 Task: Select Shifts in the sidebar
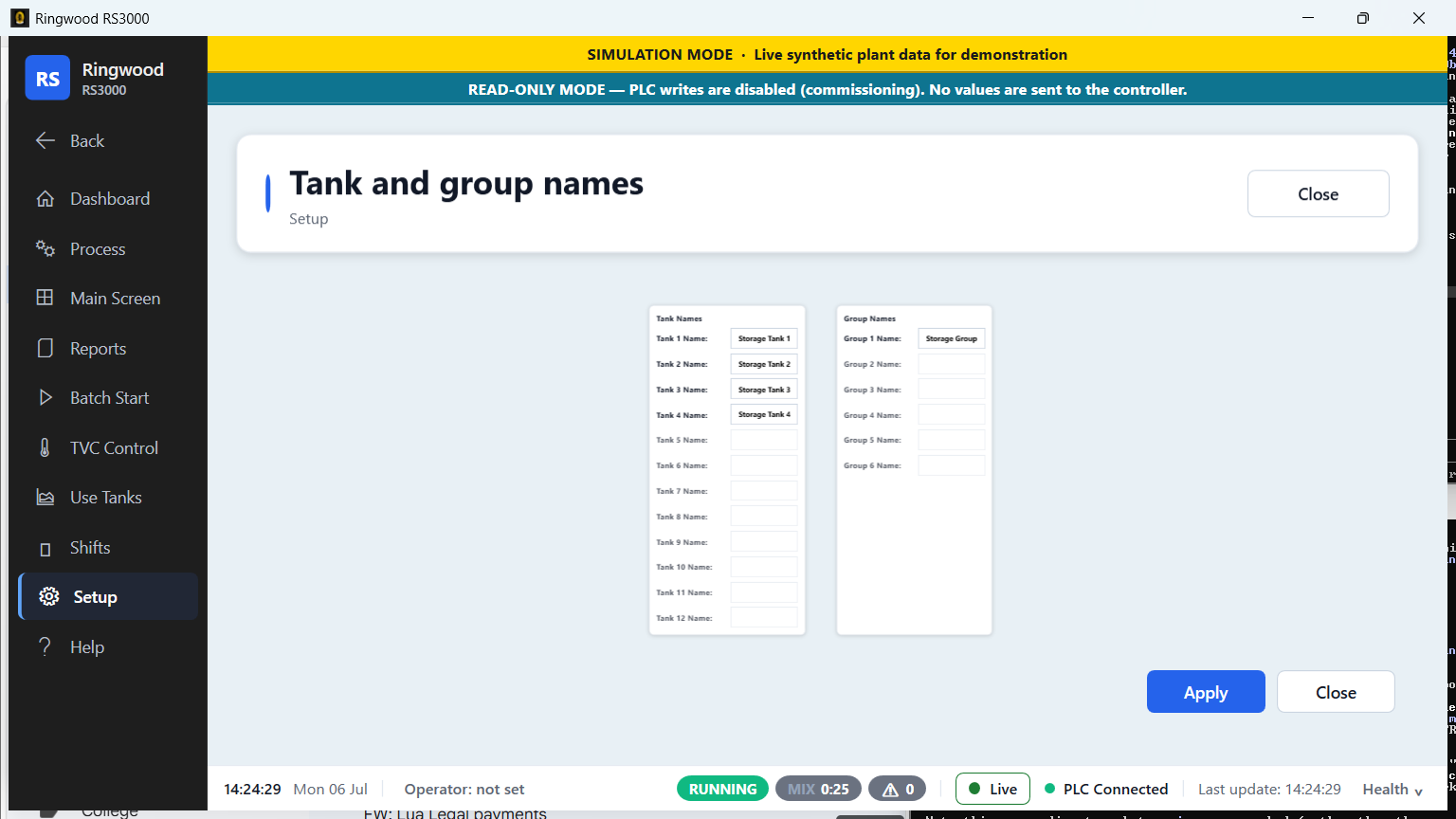click(x=108, y=547)
